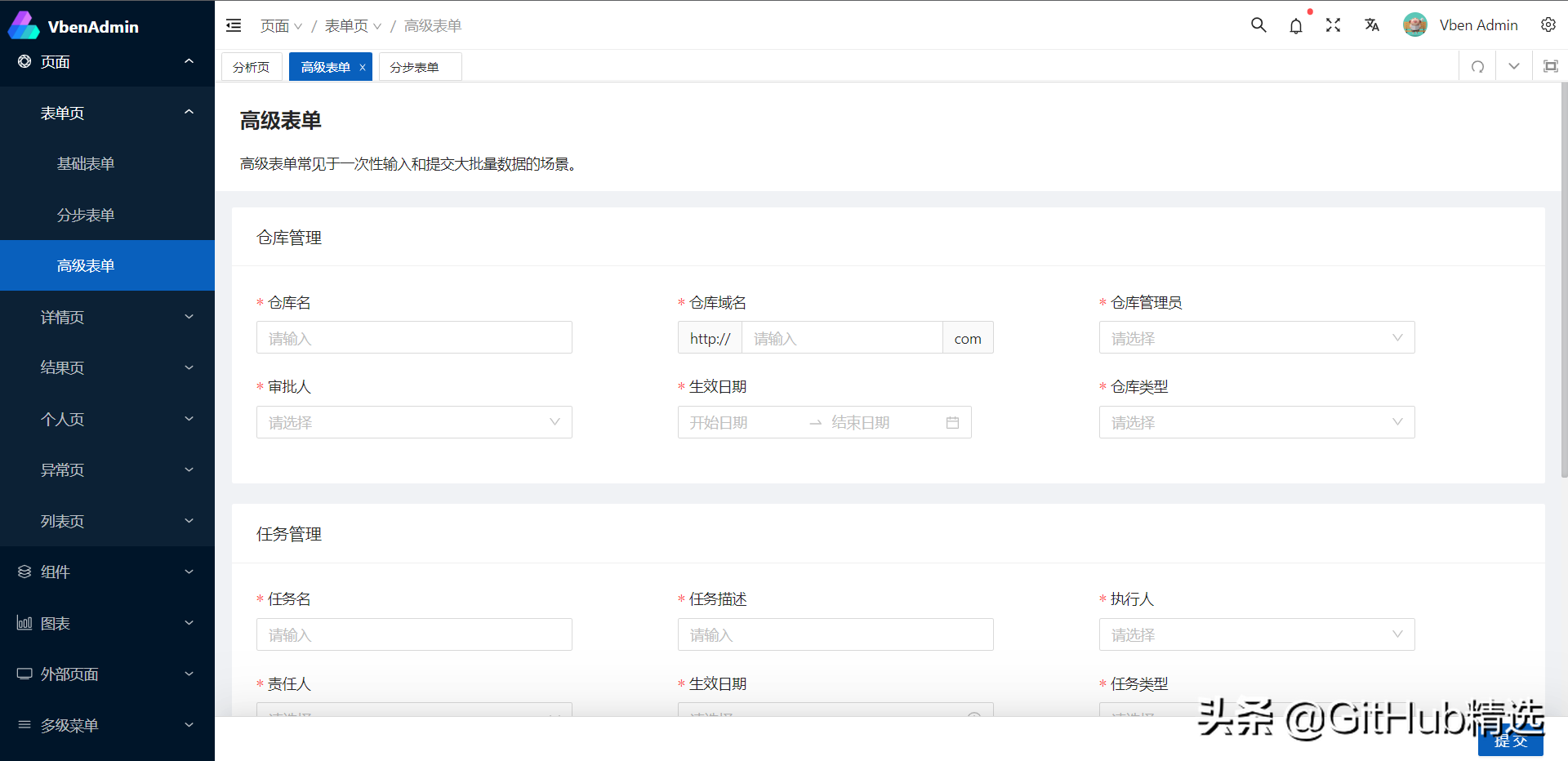
Task: Switch interface language via translate icon
Action: pyautogui.click(x=1372, y=24)
